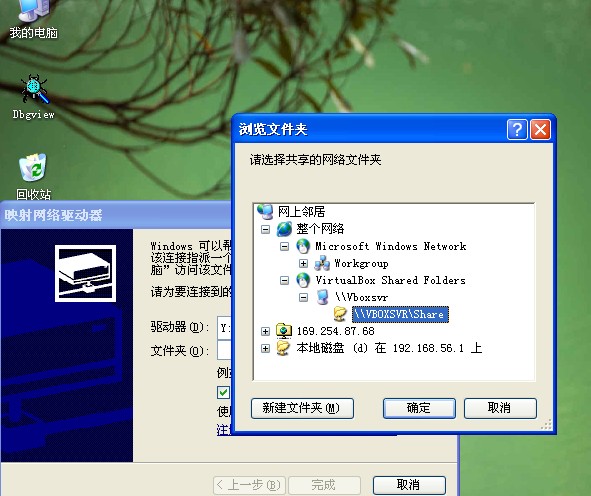The width and height of the screenshot is (591, 496).
Task: Collapse VirtualBox Shared Folders node
Action: point(285,280)
